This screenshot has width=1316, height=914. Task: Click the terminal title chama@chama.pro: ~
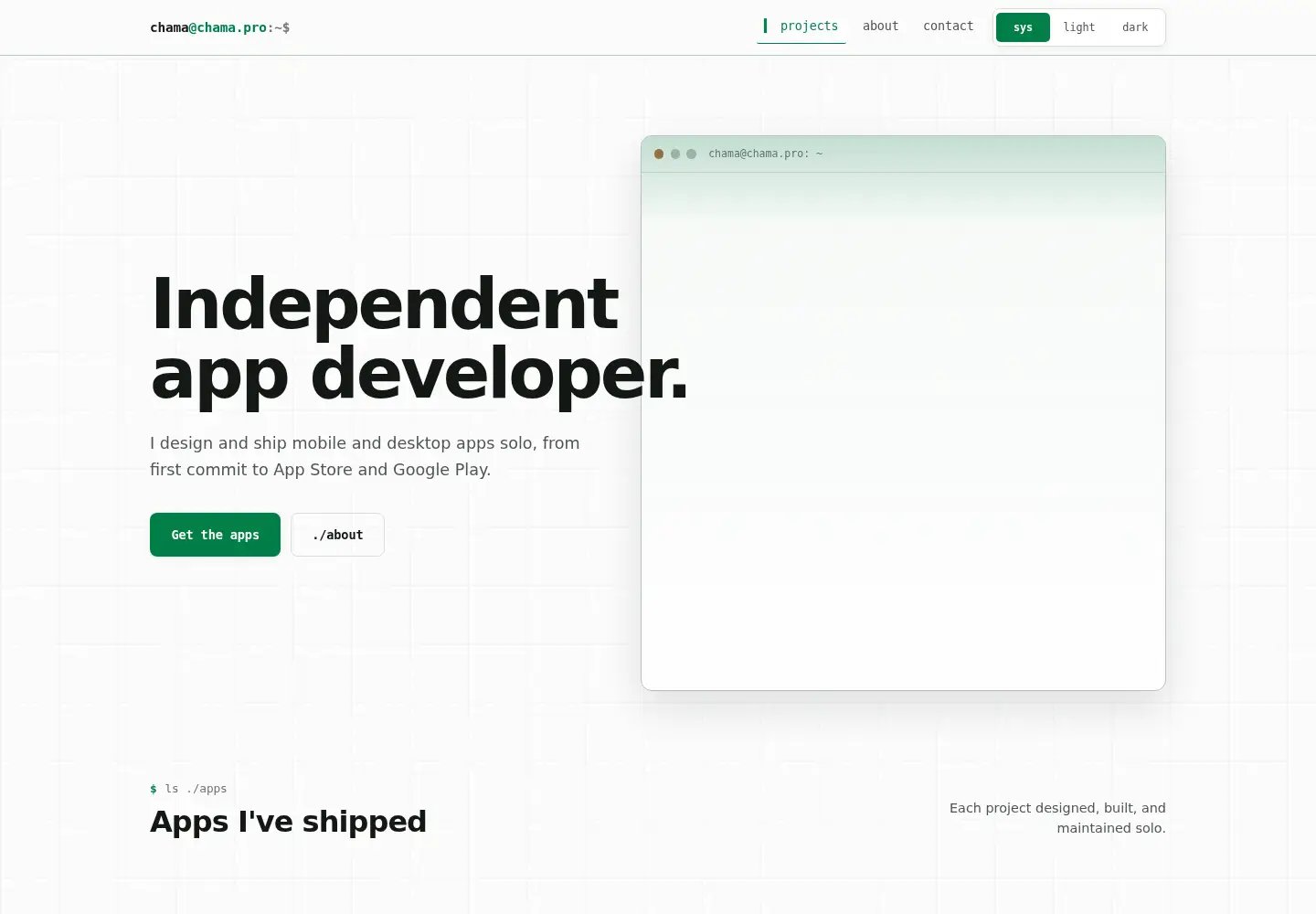[x=766, y=154]
